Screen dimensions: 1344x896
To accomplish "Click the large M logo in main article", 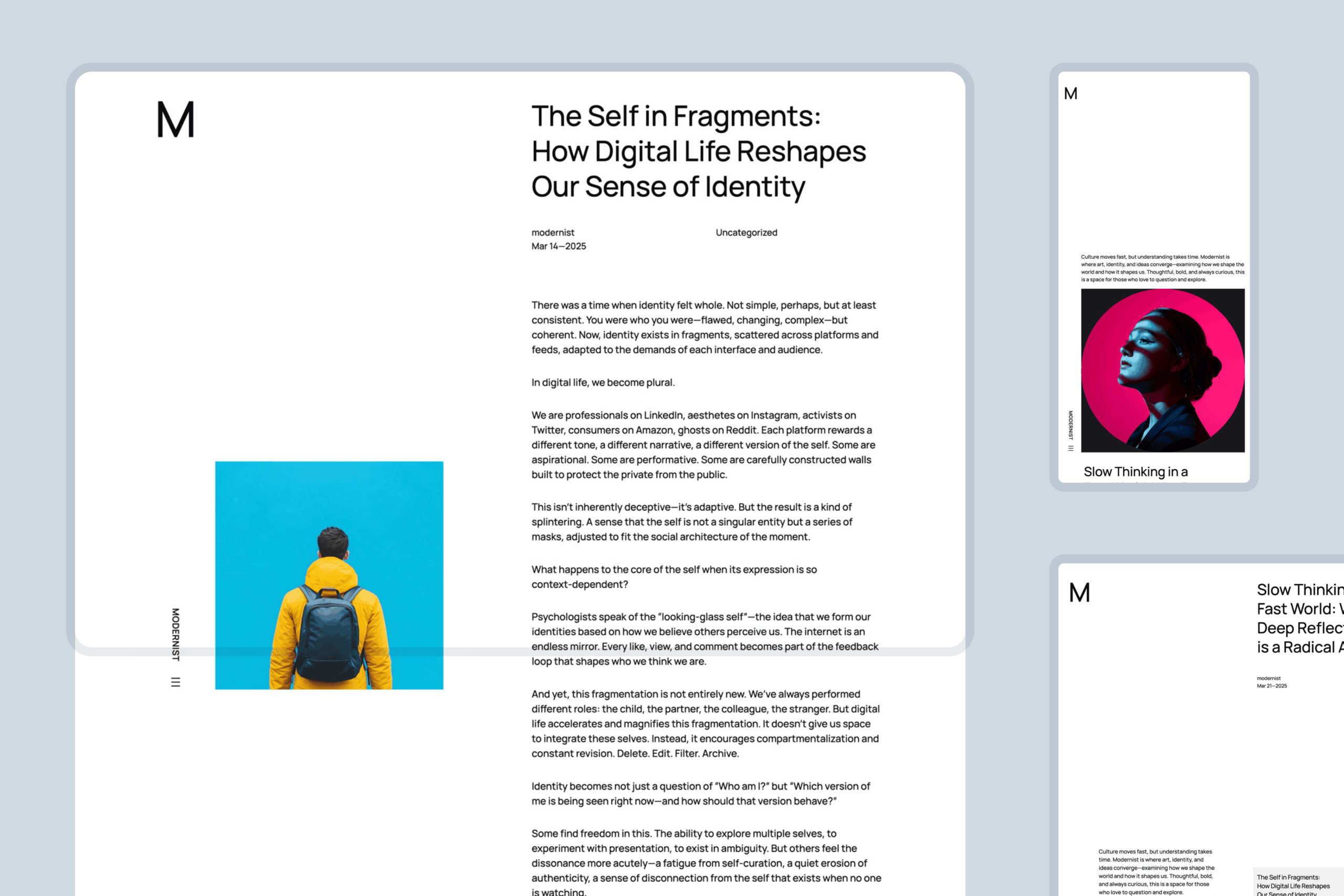I will [x=175, y=120].
